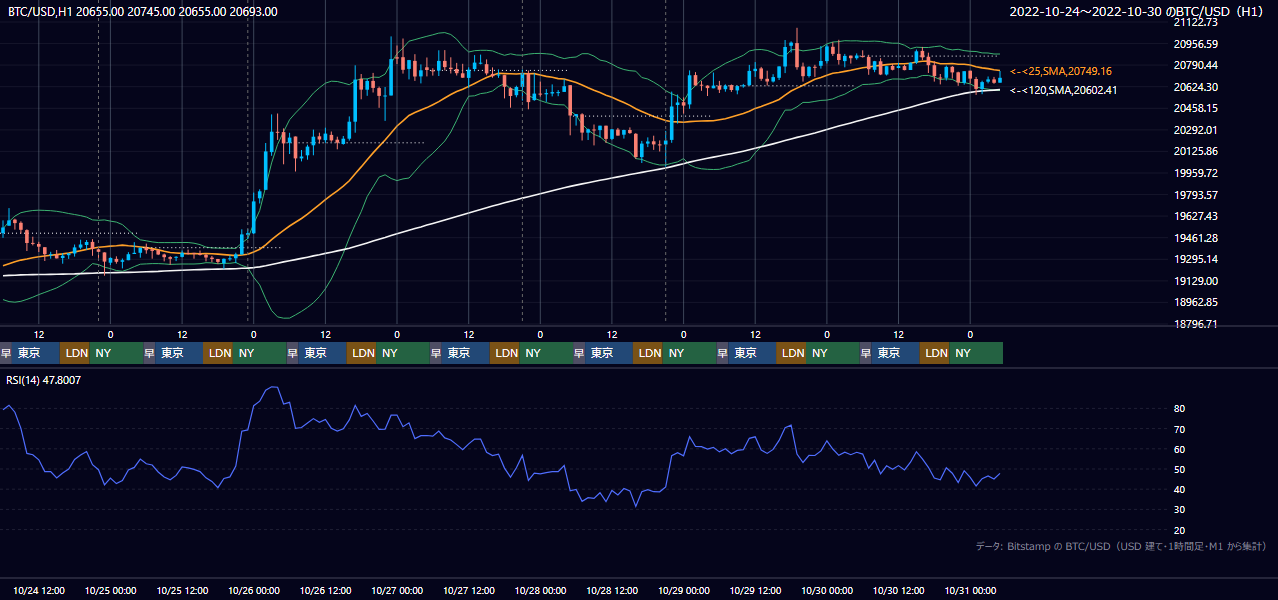Click the 10/30 00:00 time axis label
This screenshot has width=1278, height=600.
click(828, 591)
